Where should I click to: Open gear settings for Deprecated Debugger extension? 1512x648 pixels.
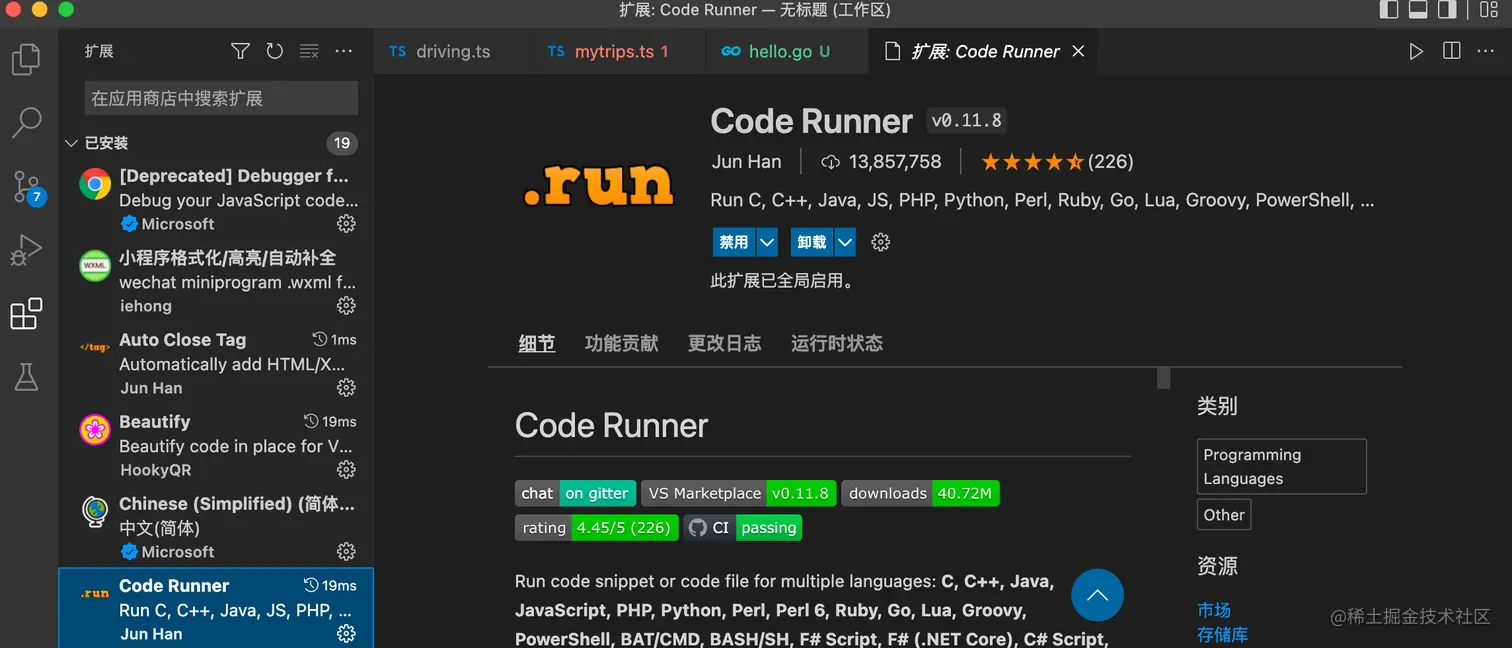(x=346, y=223)
